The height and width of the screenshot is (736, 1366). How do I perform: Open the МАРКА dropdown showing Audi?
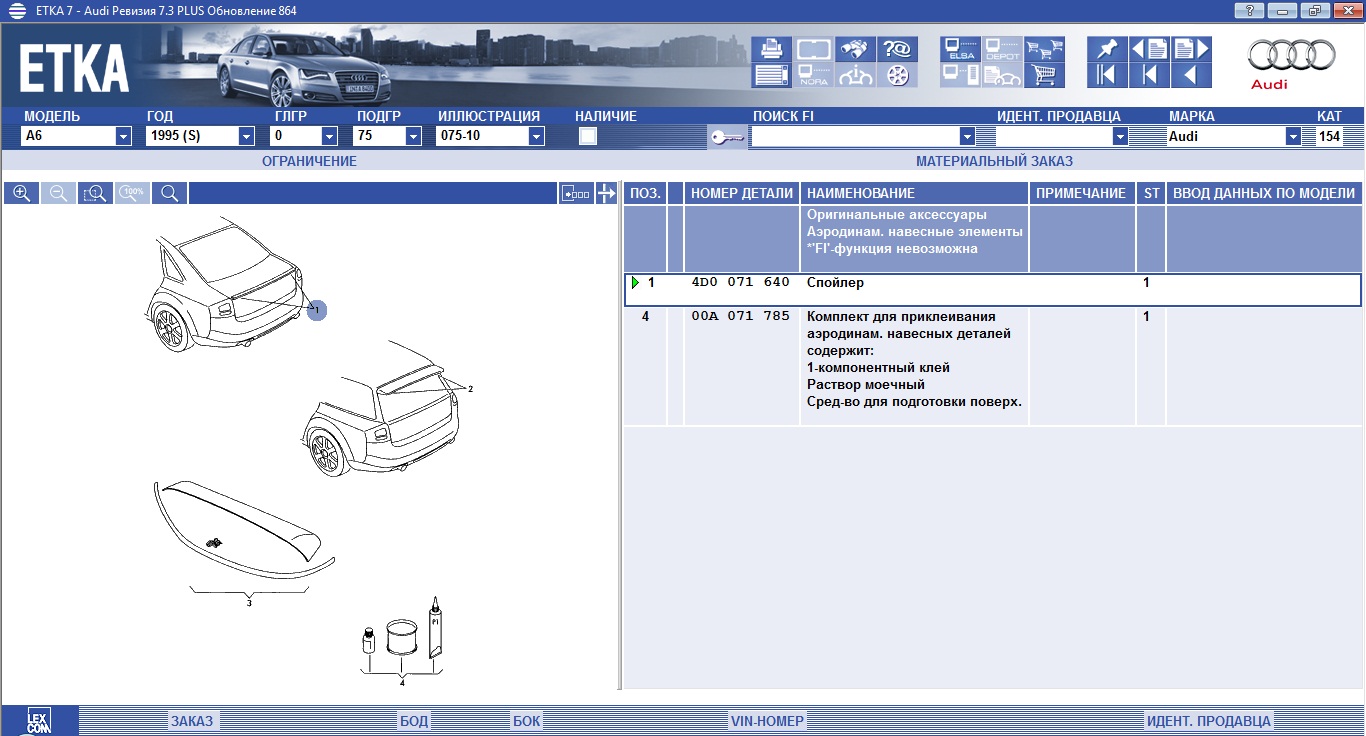click(1293, 136)
